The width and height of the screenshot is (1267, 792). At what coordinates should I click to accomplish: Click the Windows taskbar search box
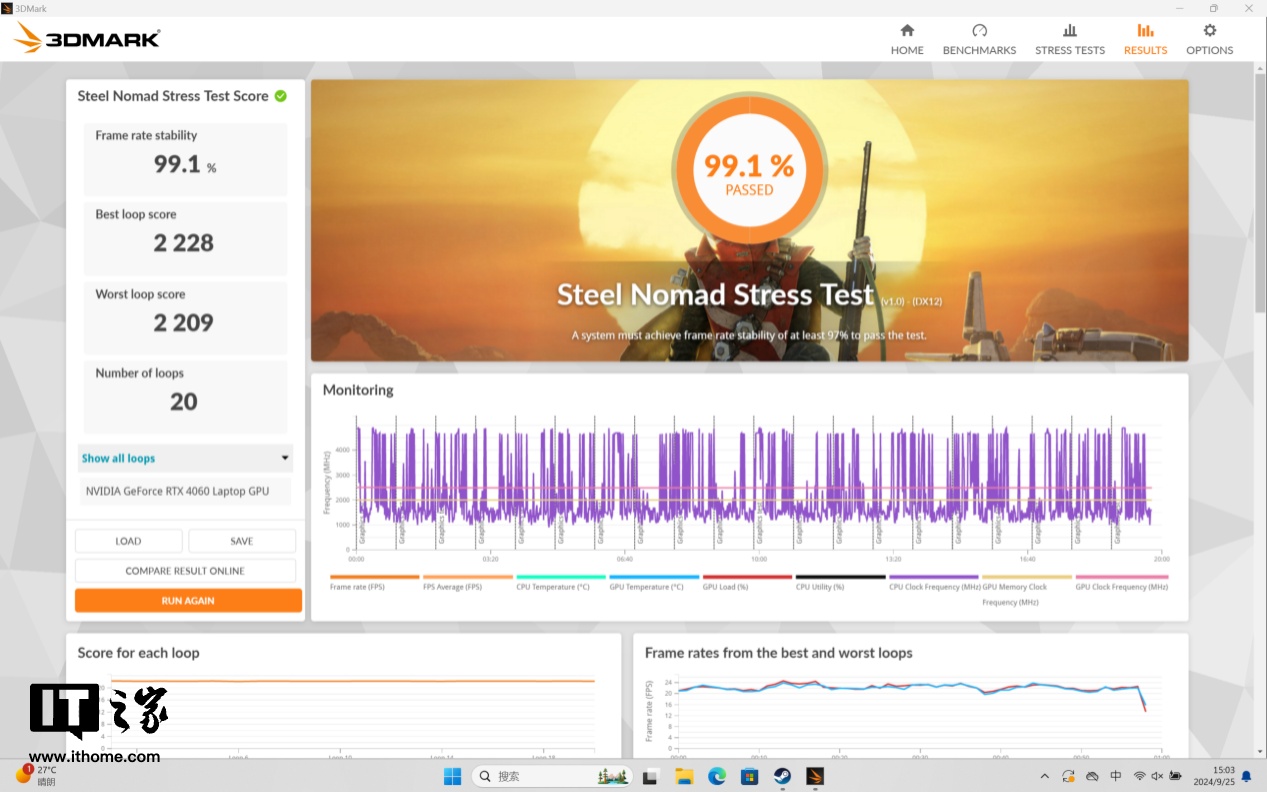click(550, 776)
